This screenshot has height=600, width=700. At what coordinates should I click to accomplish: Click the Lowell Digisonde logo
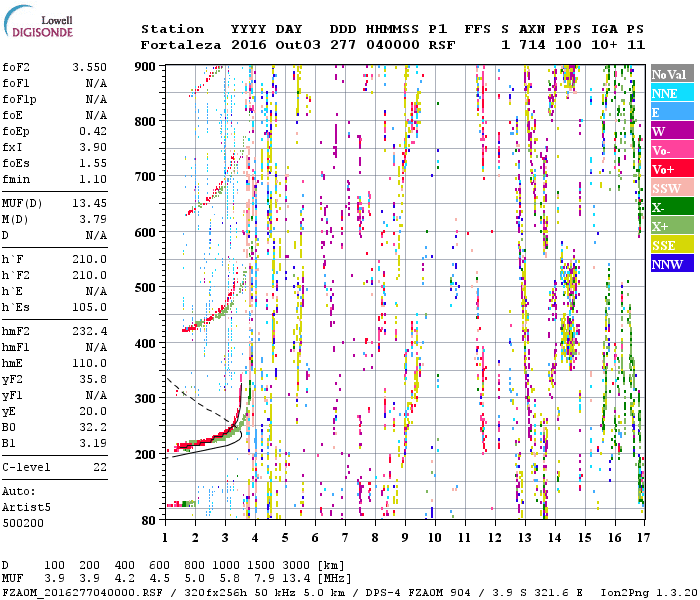[x=38, y=22]
